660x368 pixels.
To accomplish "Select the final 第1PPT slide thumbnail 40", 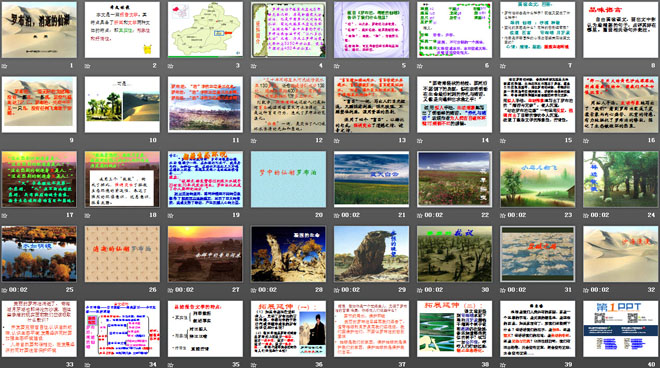I will point(621,328).
